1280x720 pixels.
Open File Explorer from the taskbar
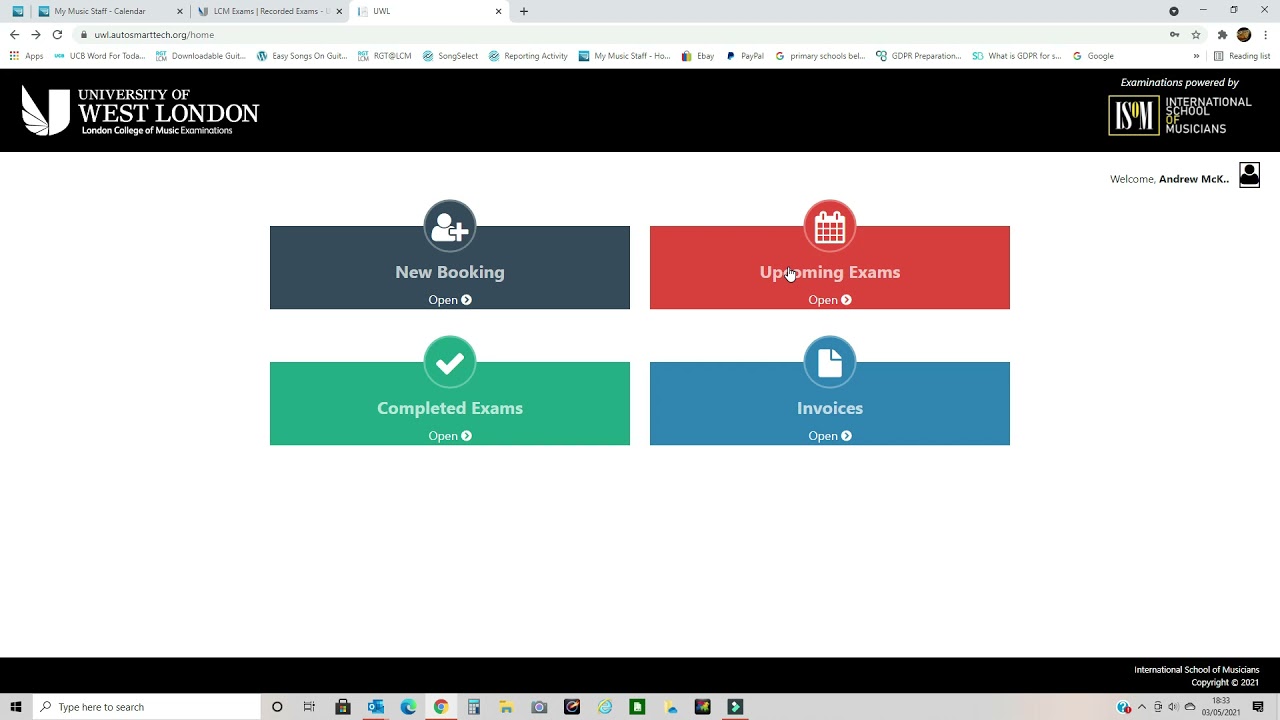(506, 707)
